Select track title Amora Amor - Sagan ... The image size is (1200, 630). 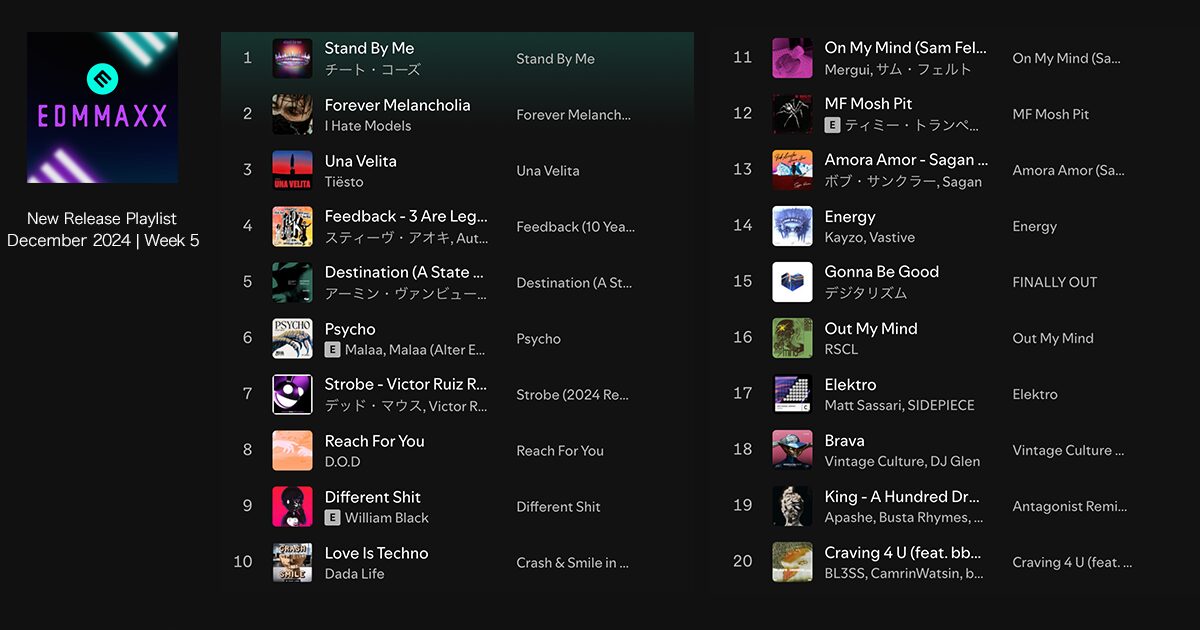pyautogui.click(x=906, y=160)
